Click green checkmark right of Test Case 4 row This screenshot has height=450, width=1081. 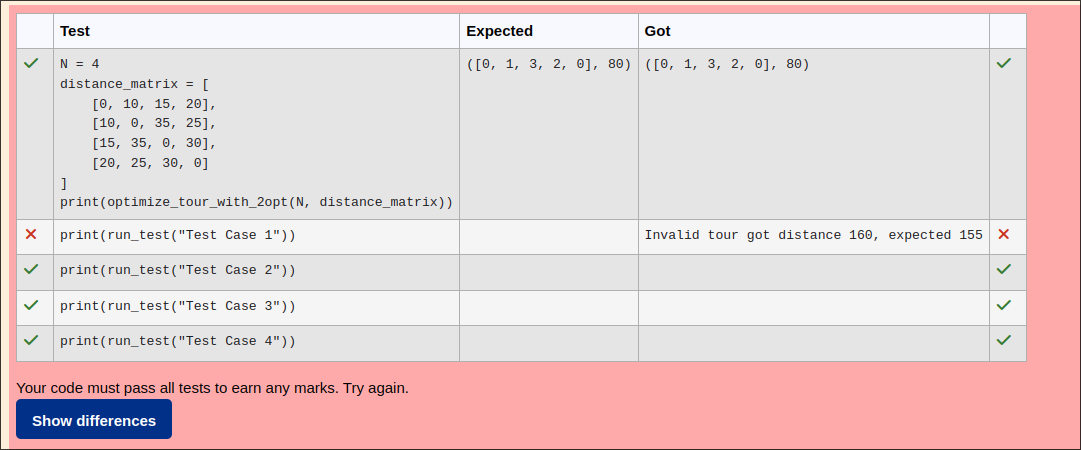point(1004,340)
